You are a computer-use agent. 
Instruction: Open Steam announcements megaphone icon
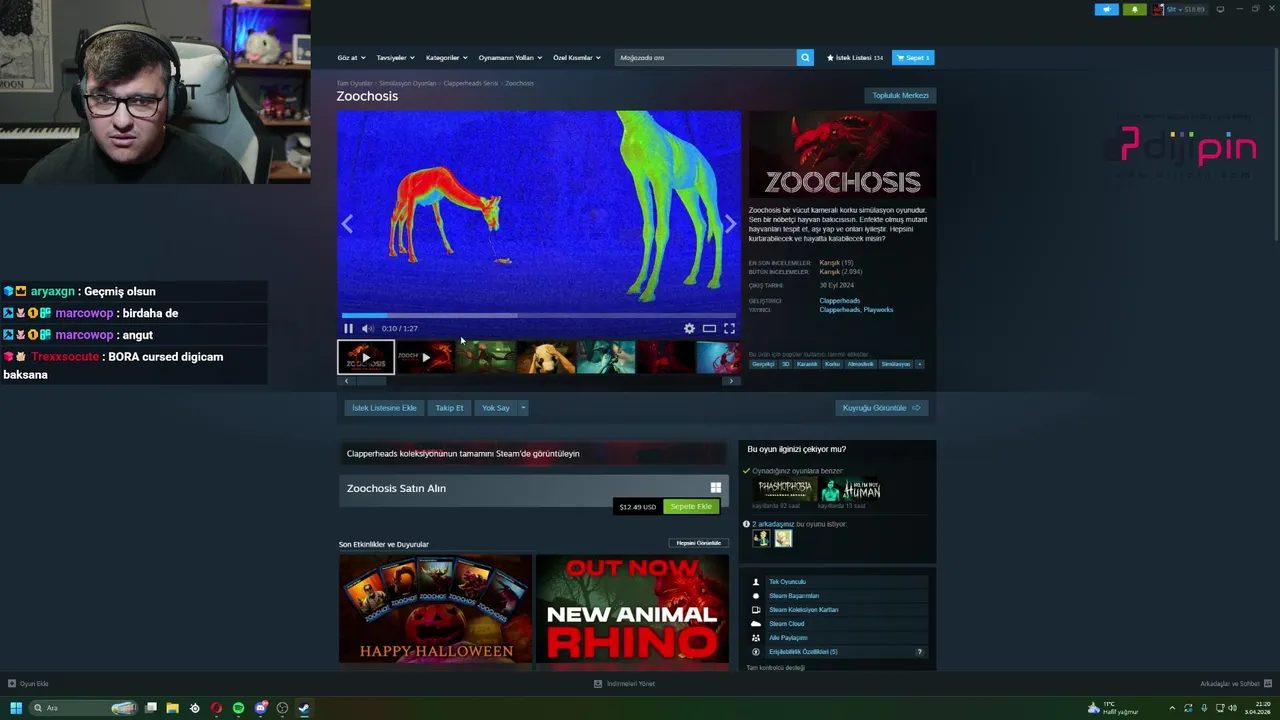[1107, 9]
